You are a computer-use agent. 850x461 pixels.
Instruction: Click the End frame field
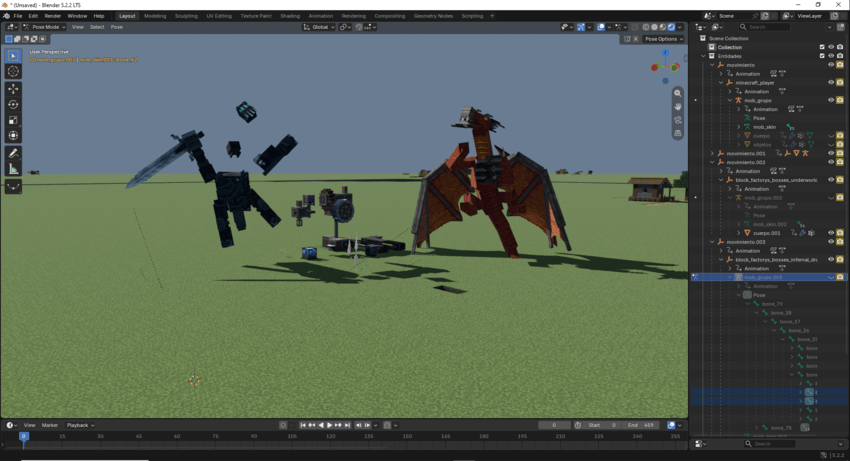pos(641,425)
